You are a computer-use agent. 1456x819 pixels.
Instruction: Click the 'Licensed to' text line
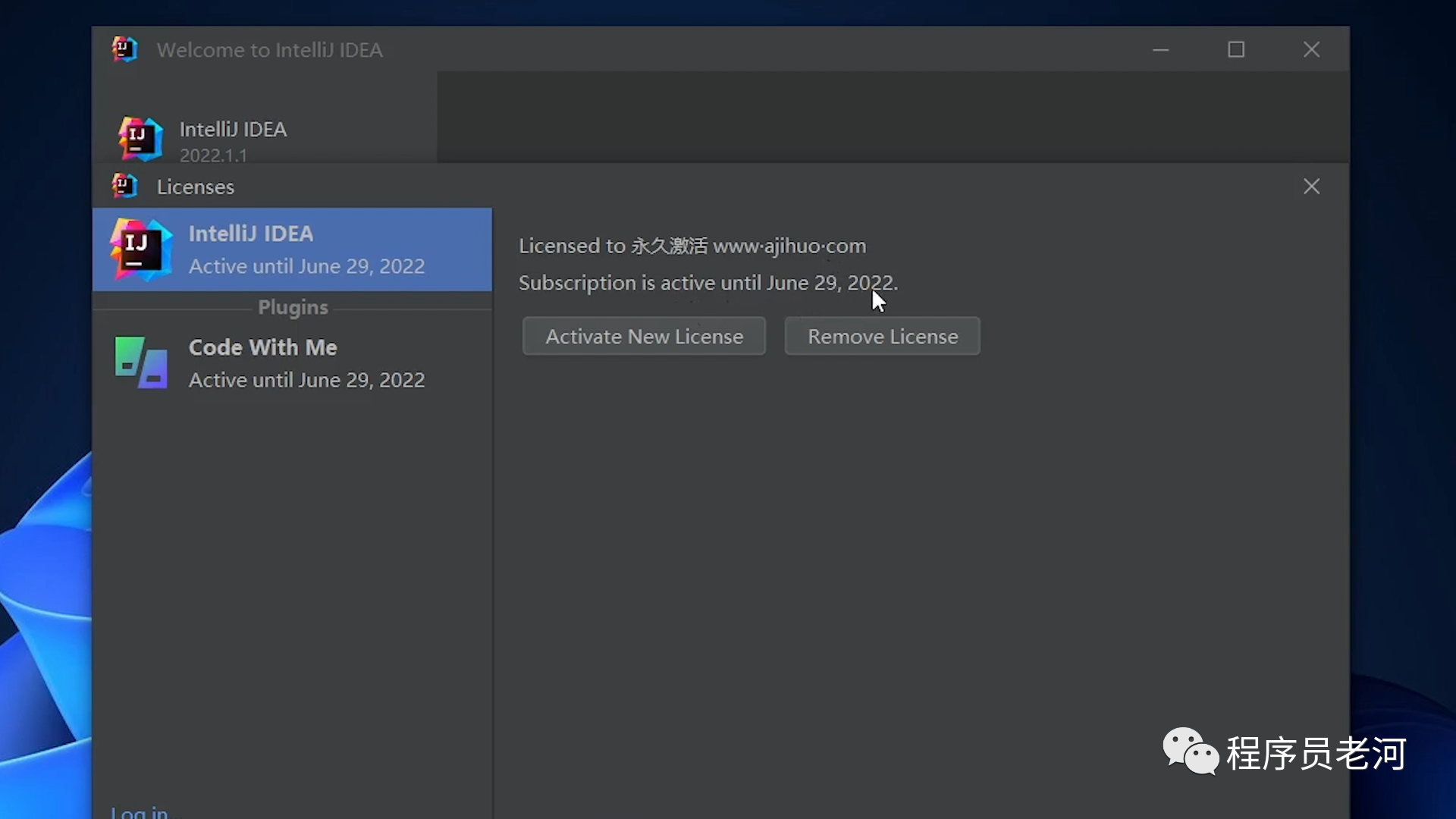692,246
